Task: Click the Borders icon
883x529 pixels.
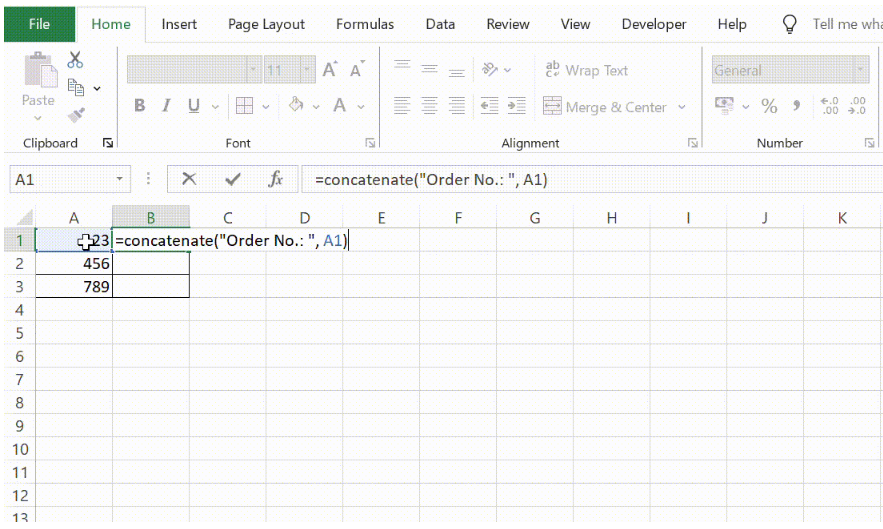Action: [x=244, y=105]
